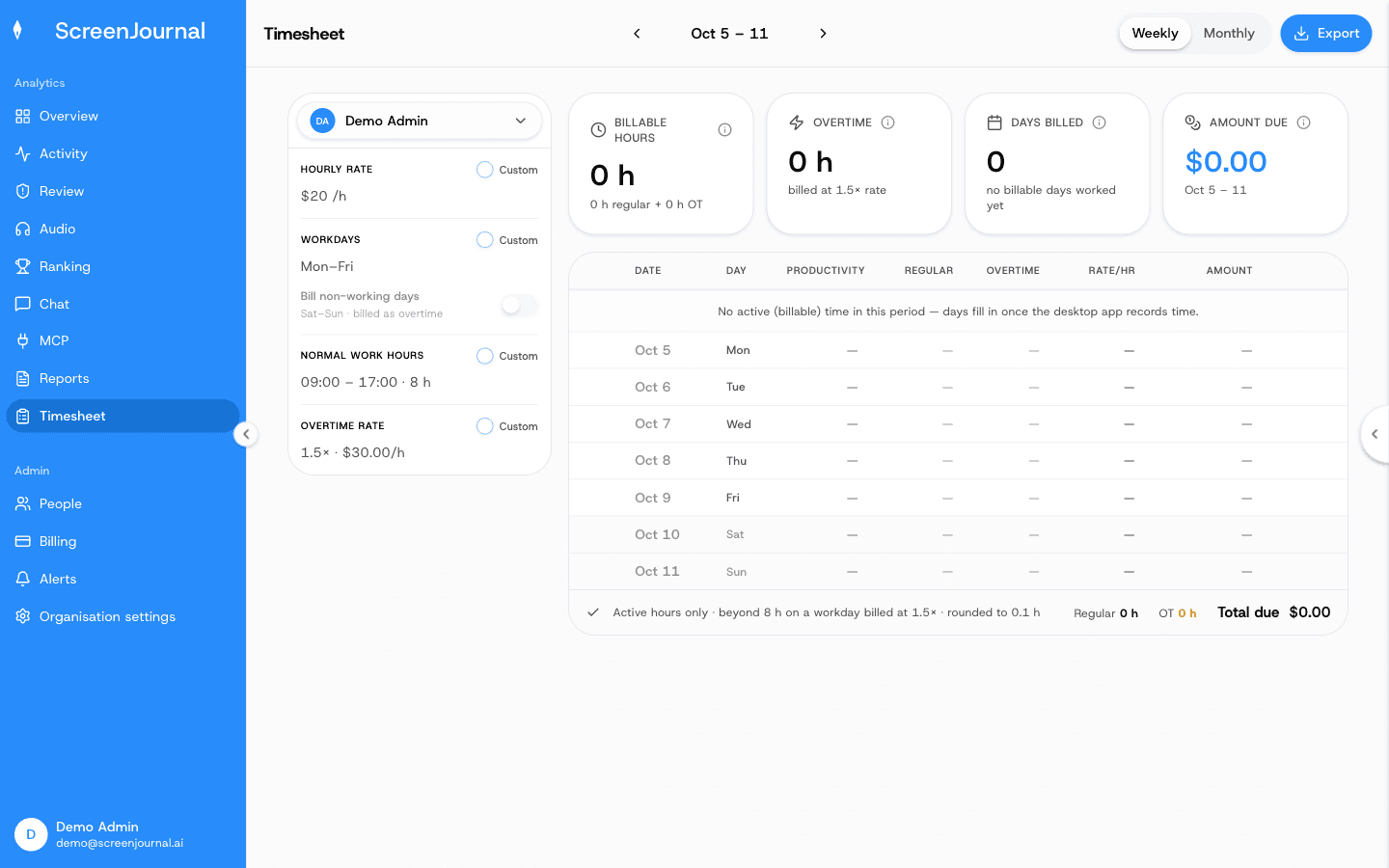Click the Billing card icon
Image resolution: width=1389 pixels, height=868 pixels.
pos(23,541)
